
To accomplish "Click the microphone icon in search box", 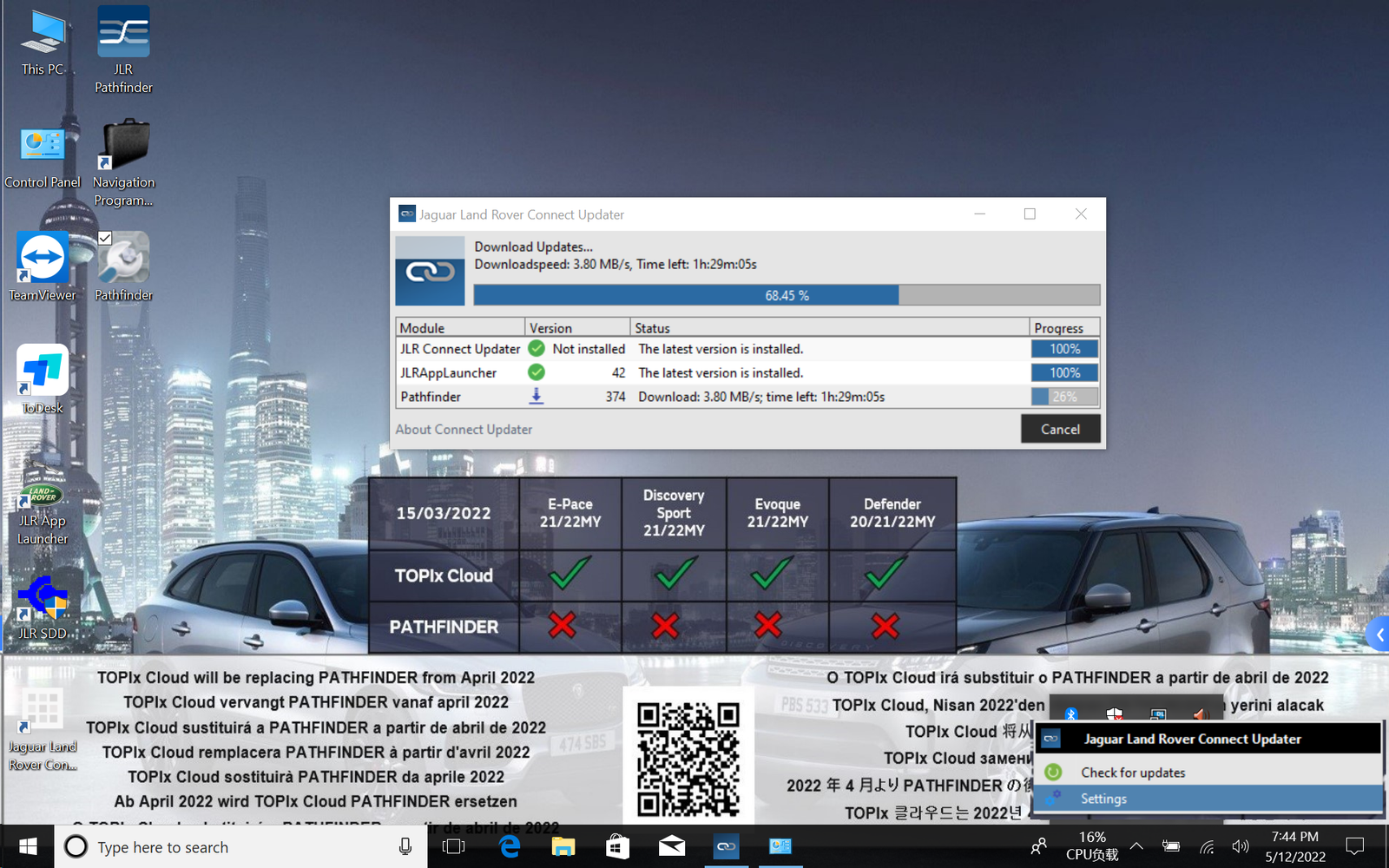I will (x=405, y=846).
